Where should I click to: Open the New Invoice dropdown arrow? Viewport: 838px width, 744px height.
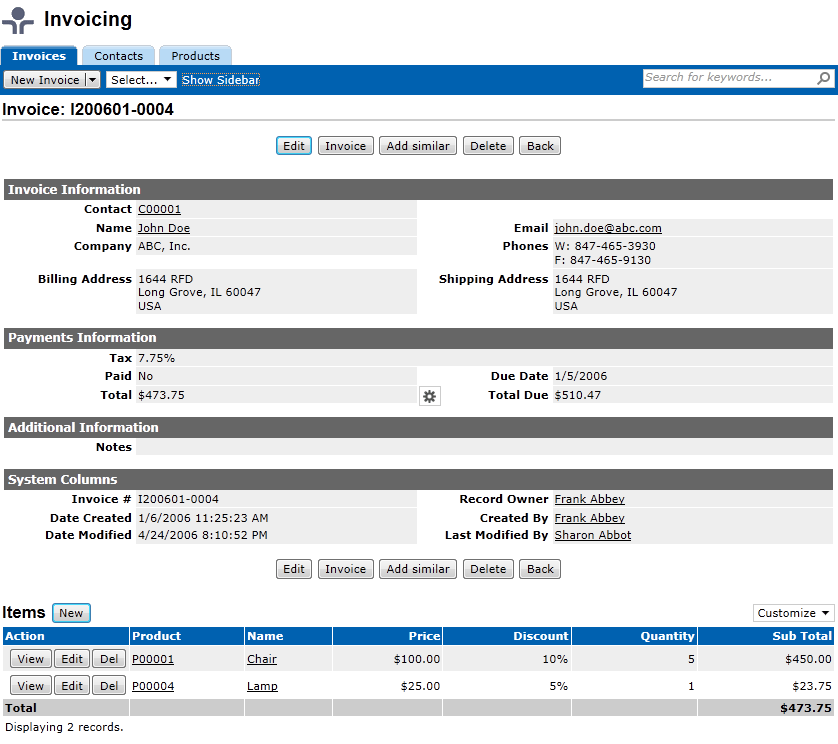[x=92, y=80]
